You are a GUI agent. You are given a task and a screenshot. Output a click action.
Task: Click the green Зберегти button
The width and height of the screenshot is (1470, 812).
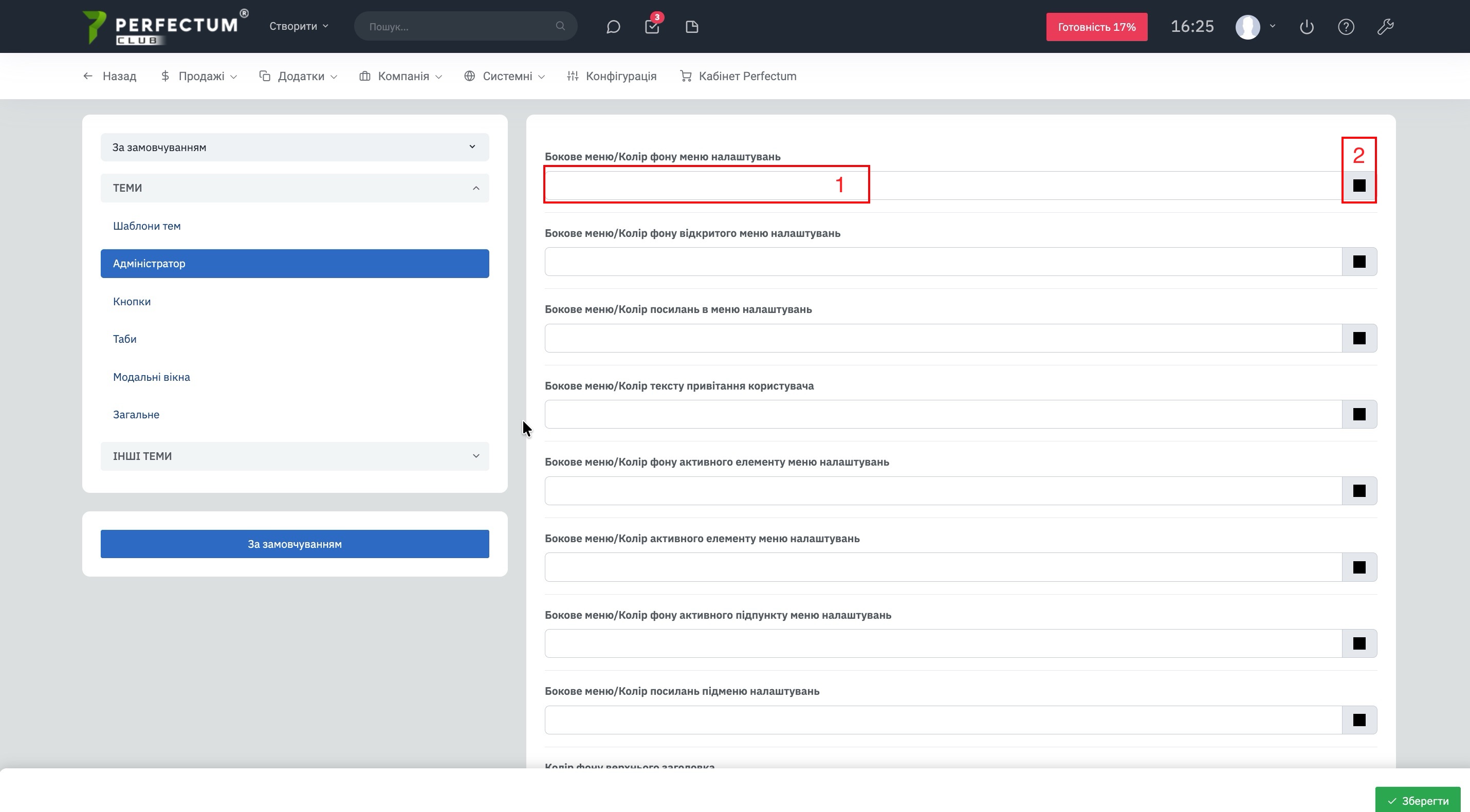[1418, 801]
